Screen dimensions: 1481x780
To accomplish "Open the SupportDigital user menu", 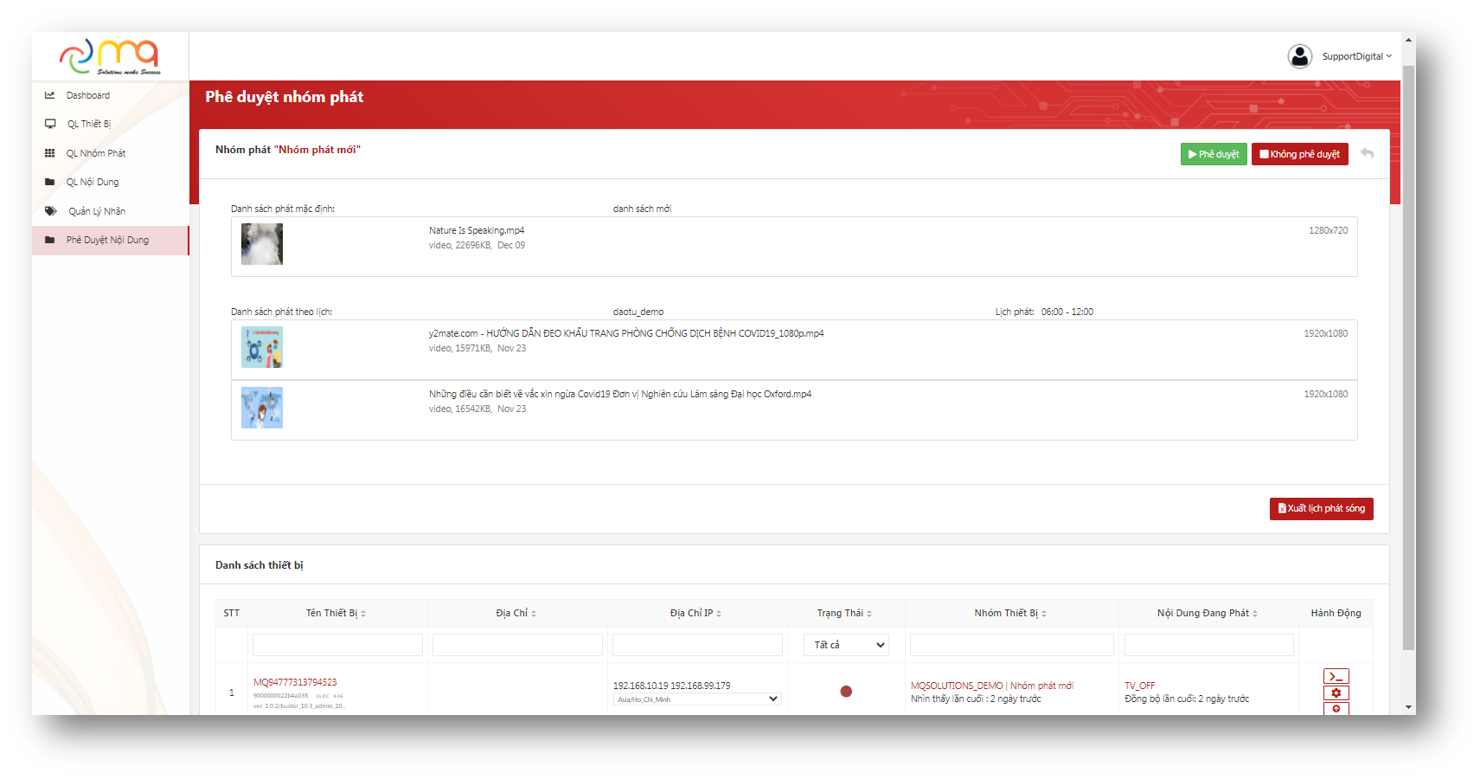I will (x=1356, y=57).
